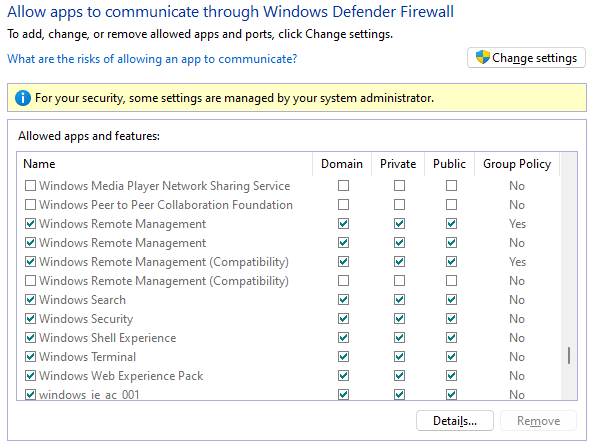Image resolution: width=592 pixels, height=444 pixels.
Task: Open Change settings button
Action: click(526, 58)
